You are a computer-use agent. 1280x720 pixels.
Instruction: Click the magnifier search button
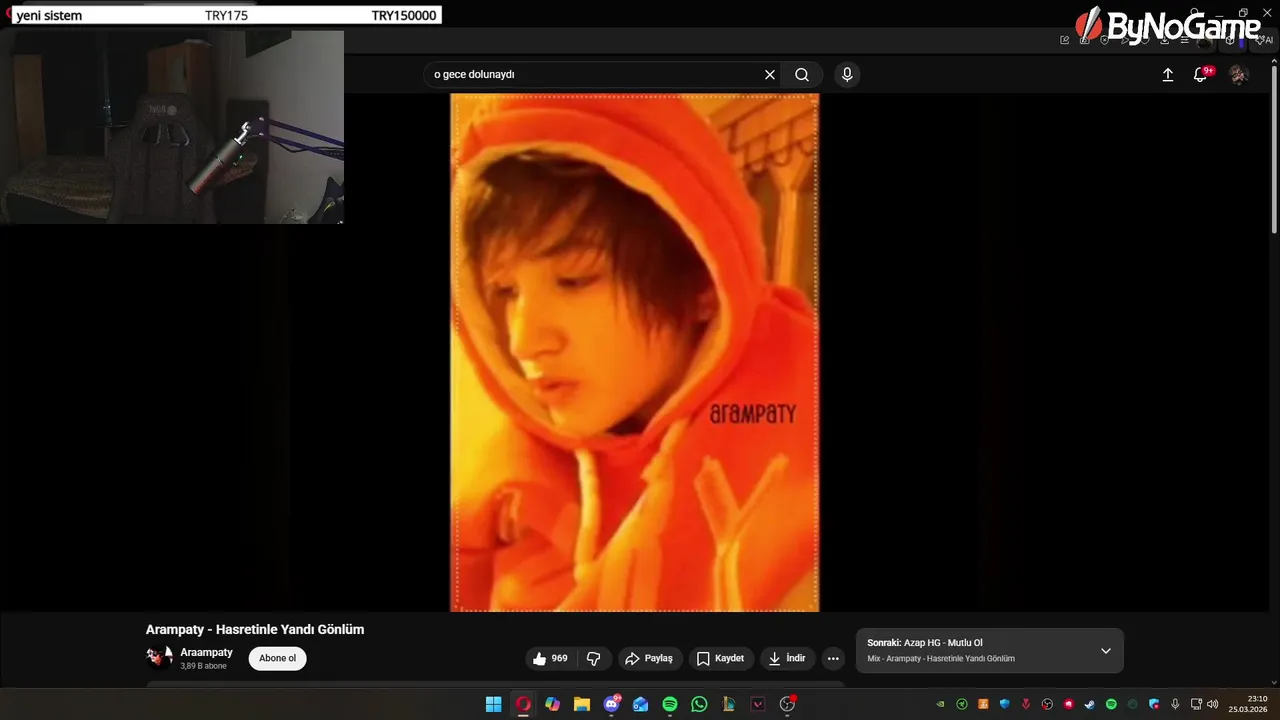[802, 75]
